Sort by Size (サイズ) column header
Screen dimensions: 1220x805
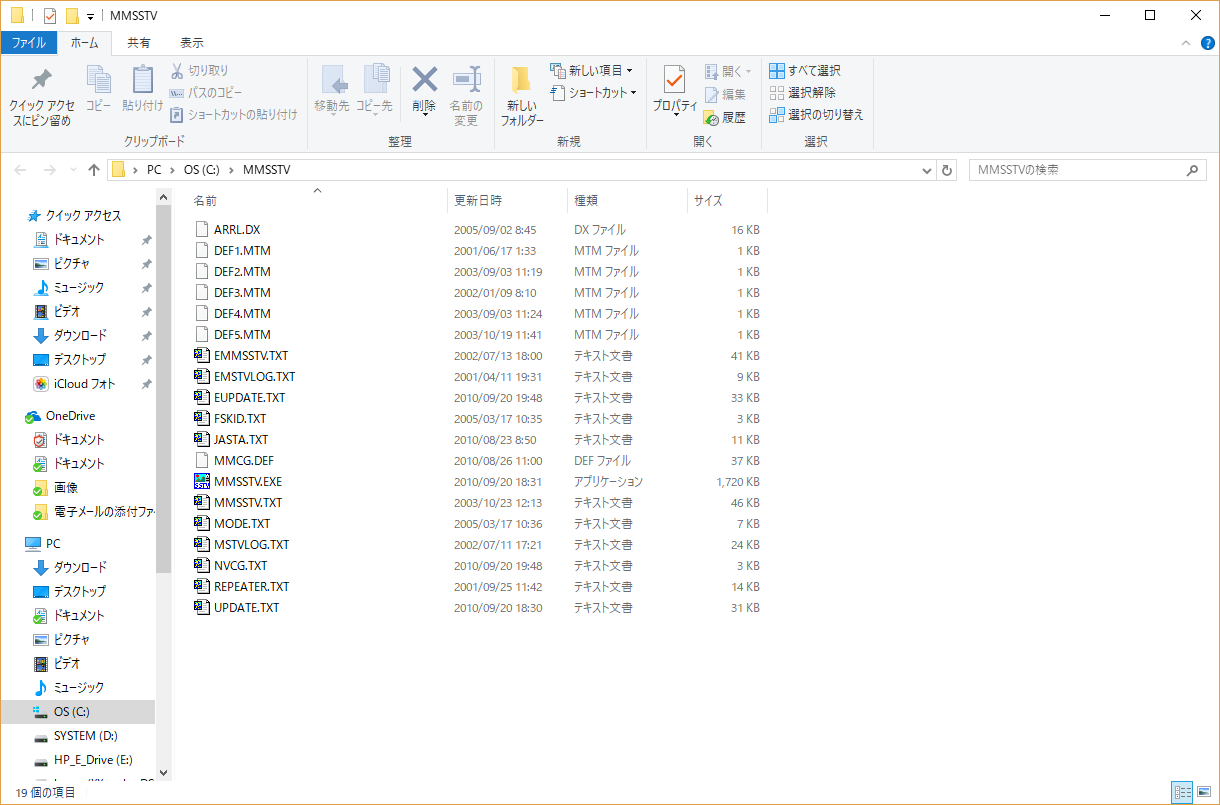click(x=708, y=201)
